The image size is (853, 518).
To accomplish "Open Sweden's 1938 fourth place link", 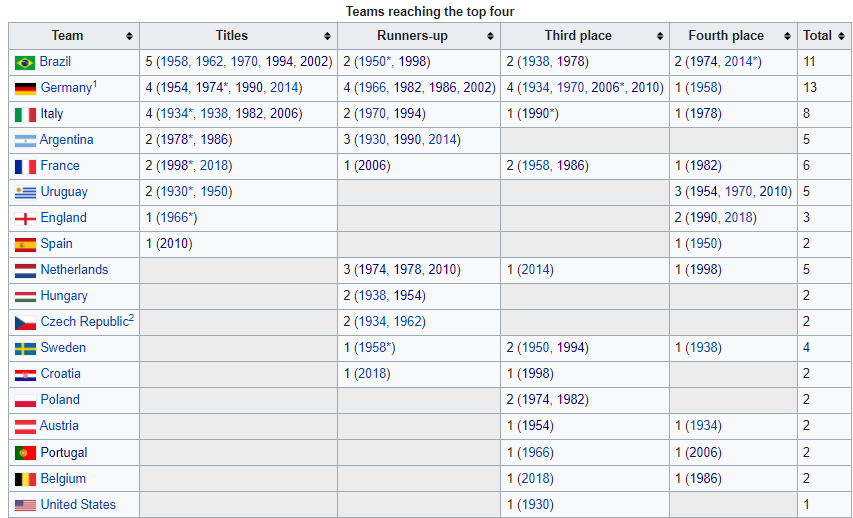I will pos(703,347).
